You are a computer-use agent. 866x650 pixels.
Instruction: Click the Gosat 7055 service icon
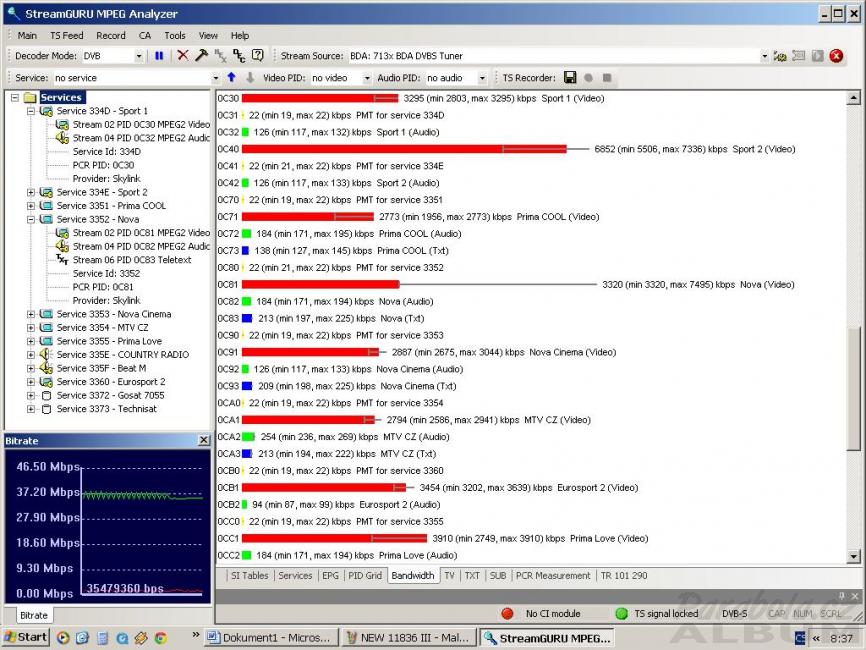click(x=46, y=395)
